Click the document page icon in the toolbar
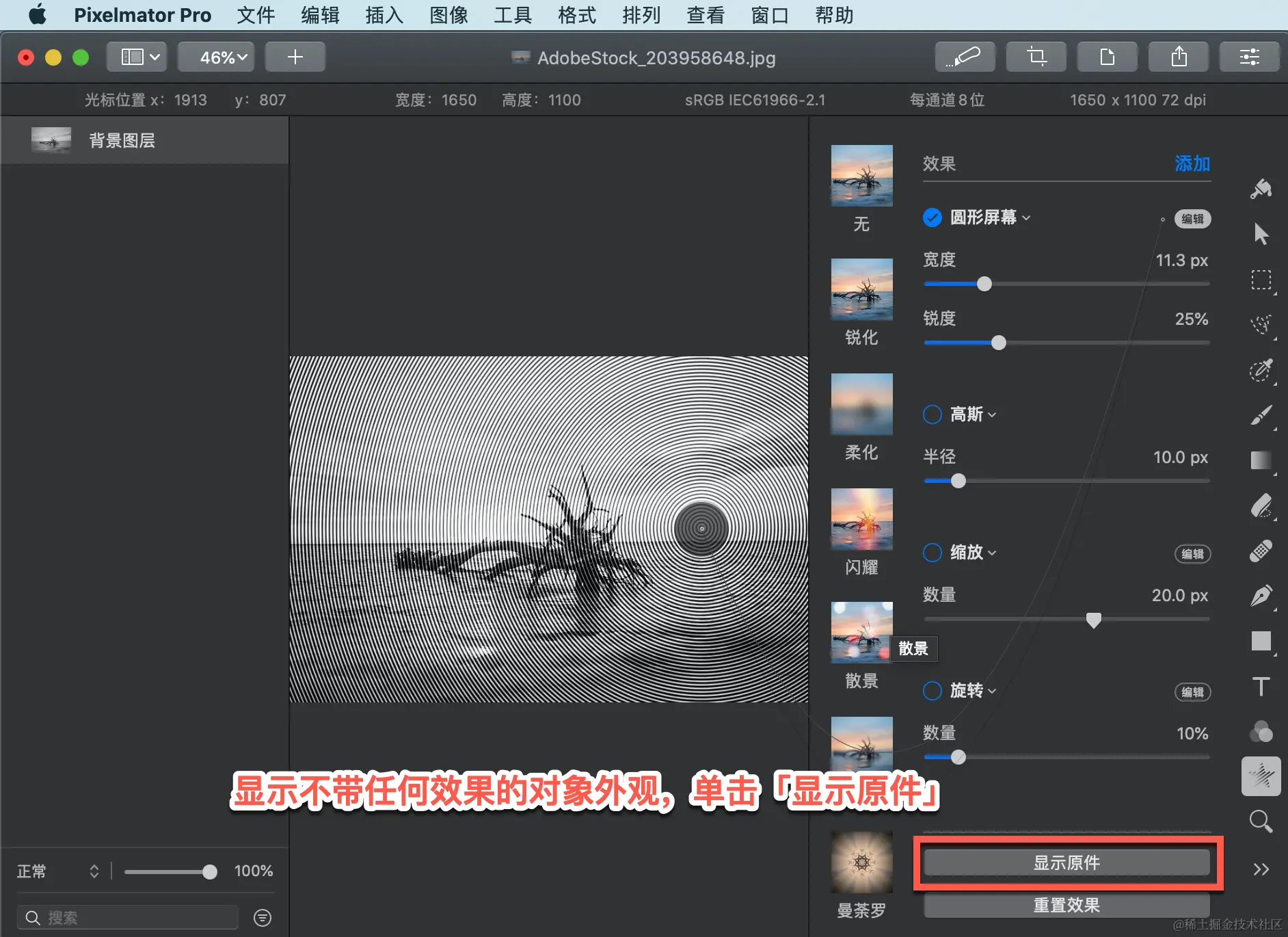Image resolution: width=1288 pixels, height=937 pixels. tap(1108, 57)
